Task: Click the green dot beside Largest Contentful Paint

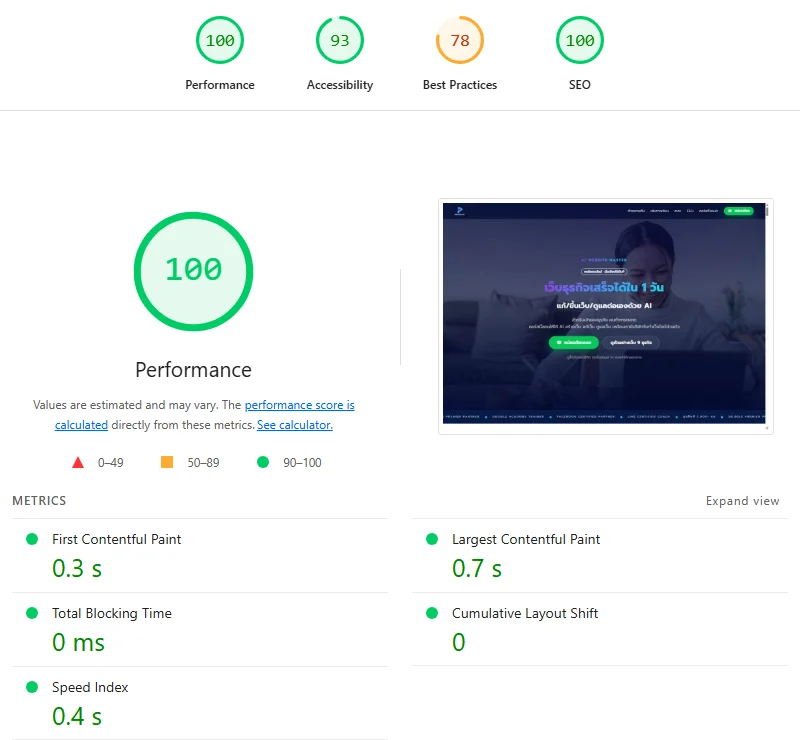Action: click(x=432, y=539)
